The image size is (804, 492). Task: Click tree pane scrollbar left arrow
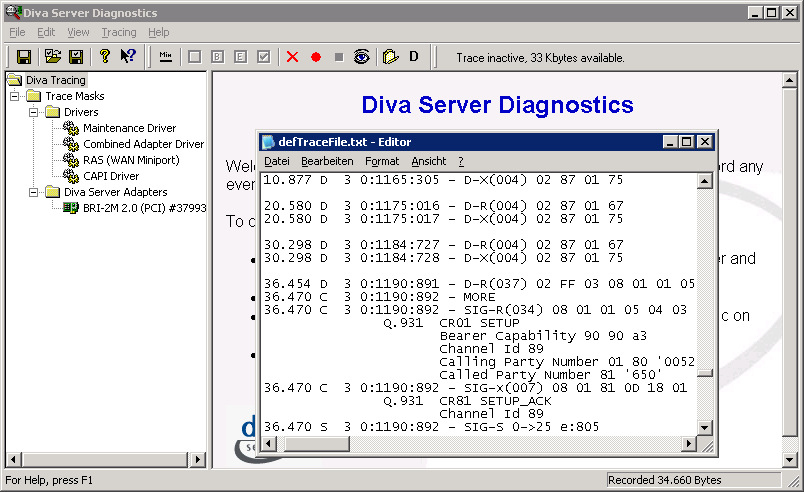(13, 460)
